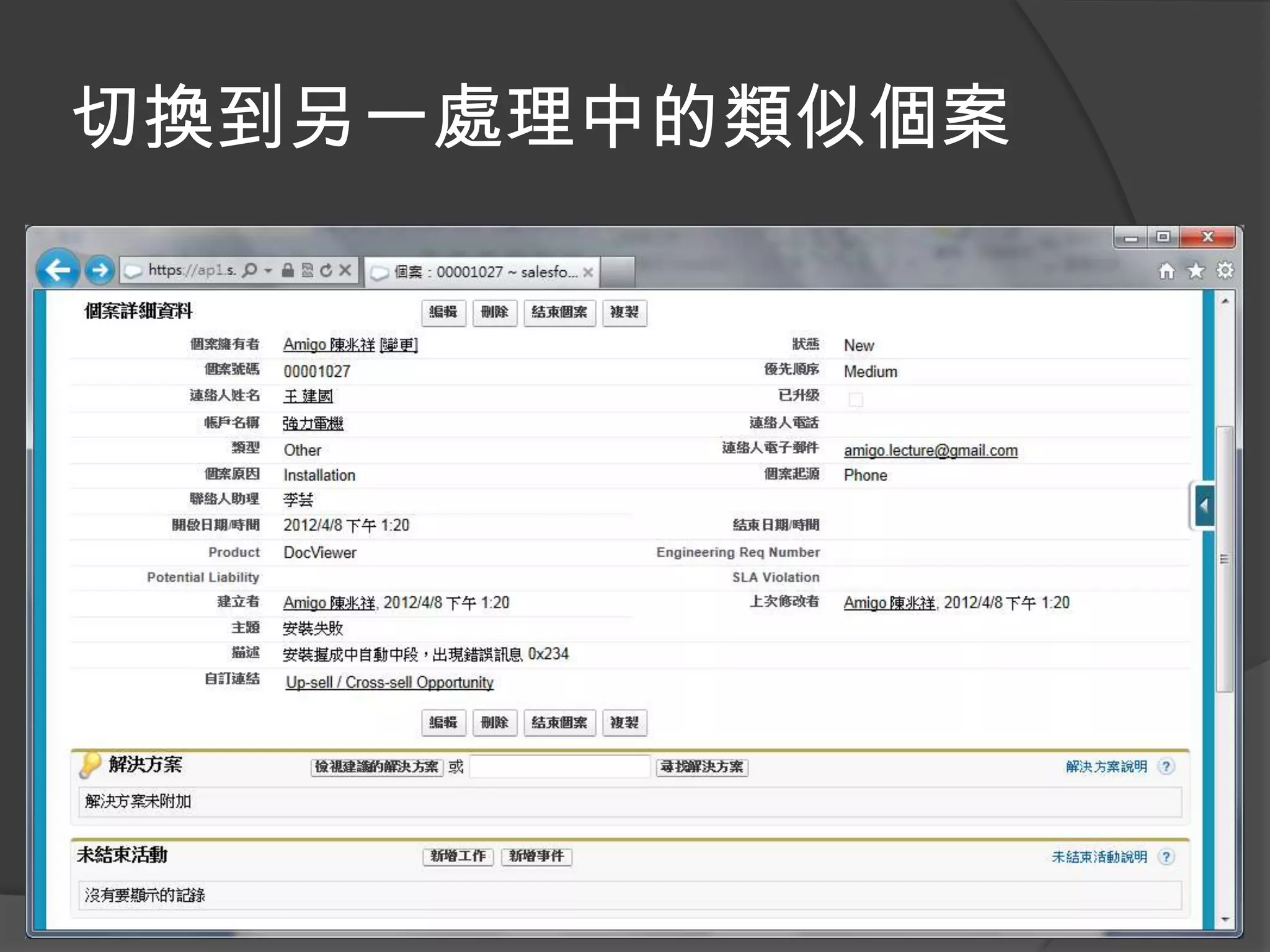Open account 強力電機 link
This screenshot has height=952, width=1270.
pyautogui.click(x=313, y=423)
